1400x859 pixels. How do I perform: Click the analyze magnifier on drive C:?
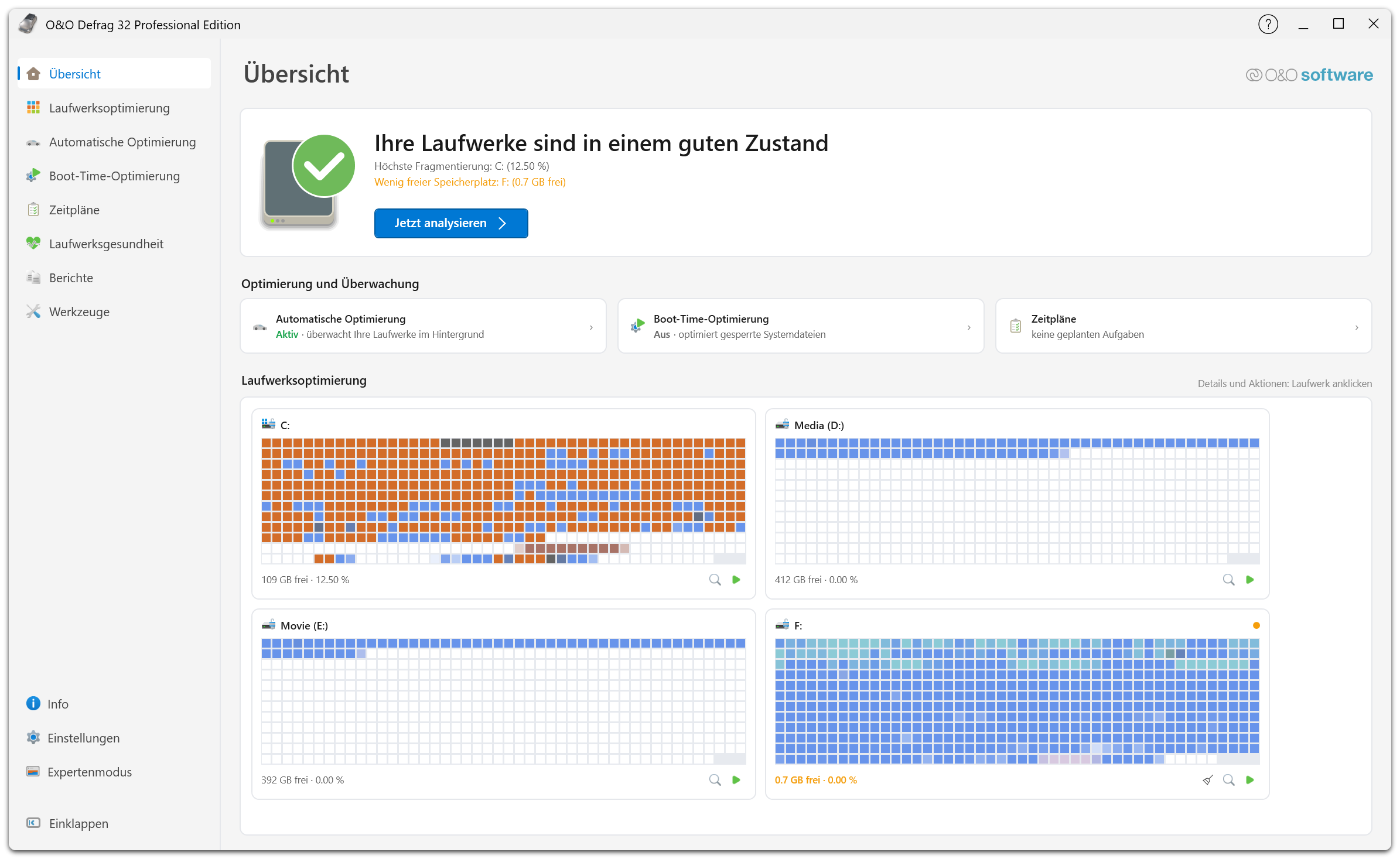(x=715, y=580)
